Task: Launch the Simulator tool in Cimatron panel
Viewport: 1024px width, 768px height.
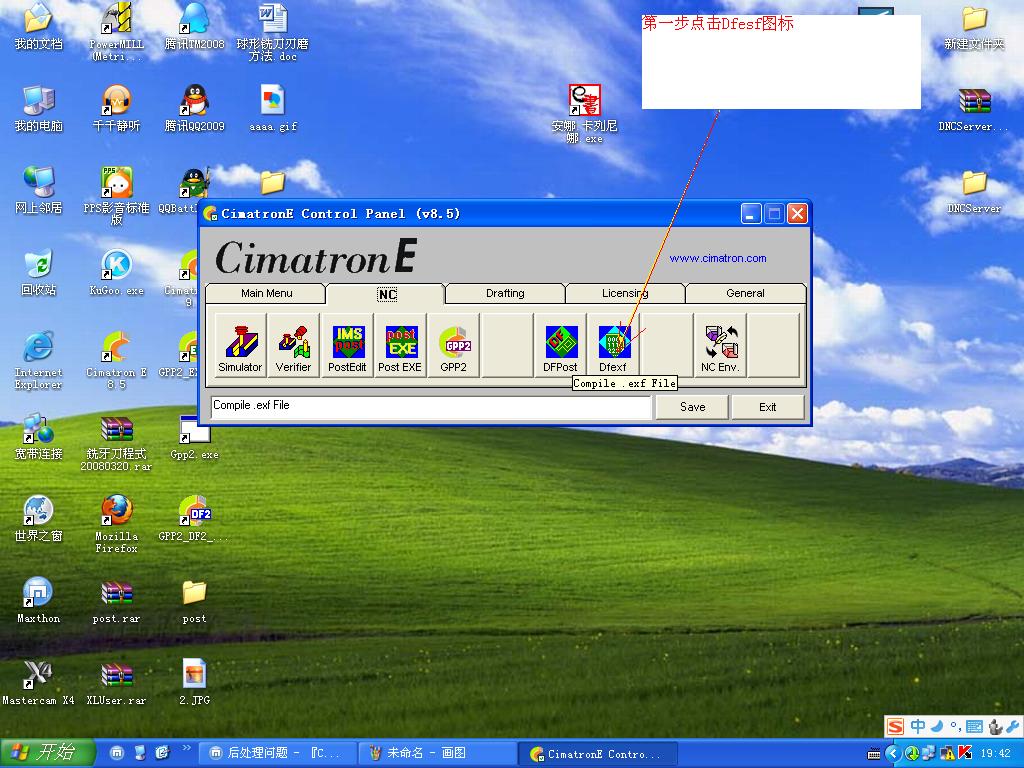Action: (240, 345)
